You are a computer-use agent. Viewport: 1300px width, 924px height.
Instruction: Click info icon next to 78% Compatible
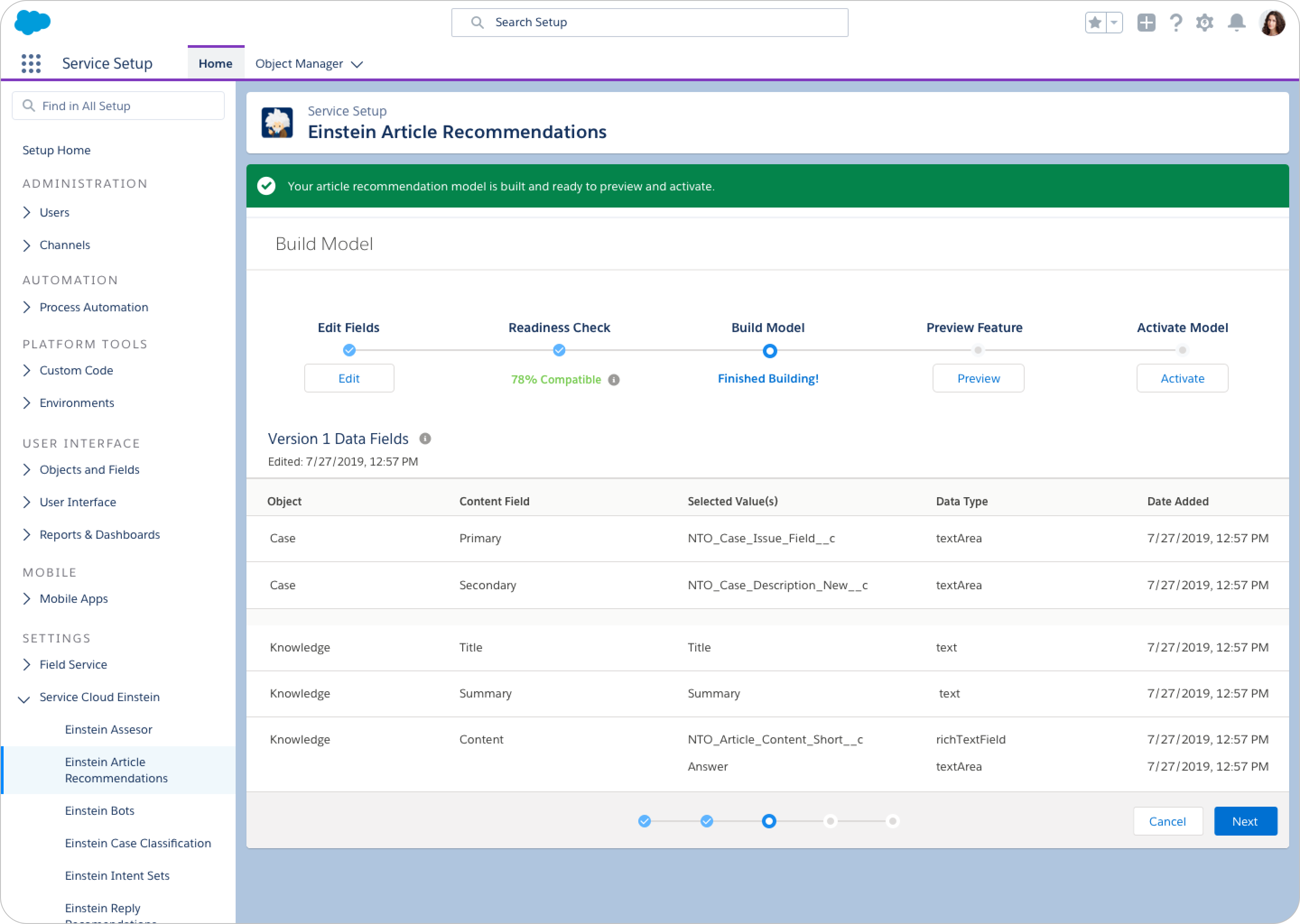pyautogui.click(x=613, y=379)
